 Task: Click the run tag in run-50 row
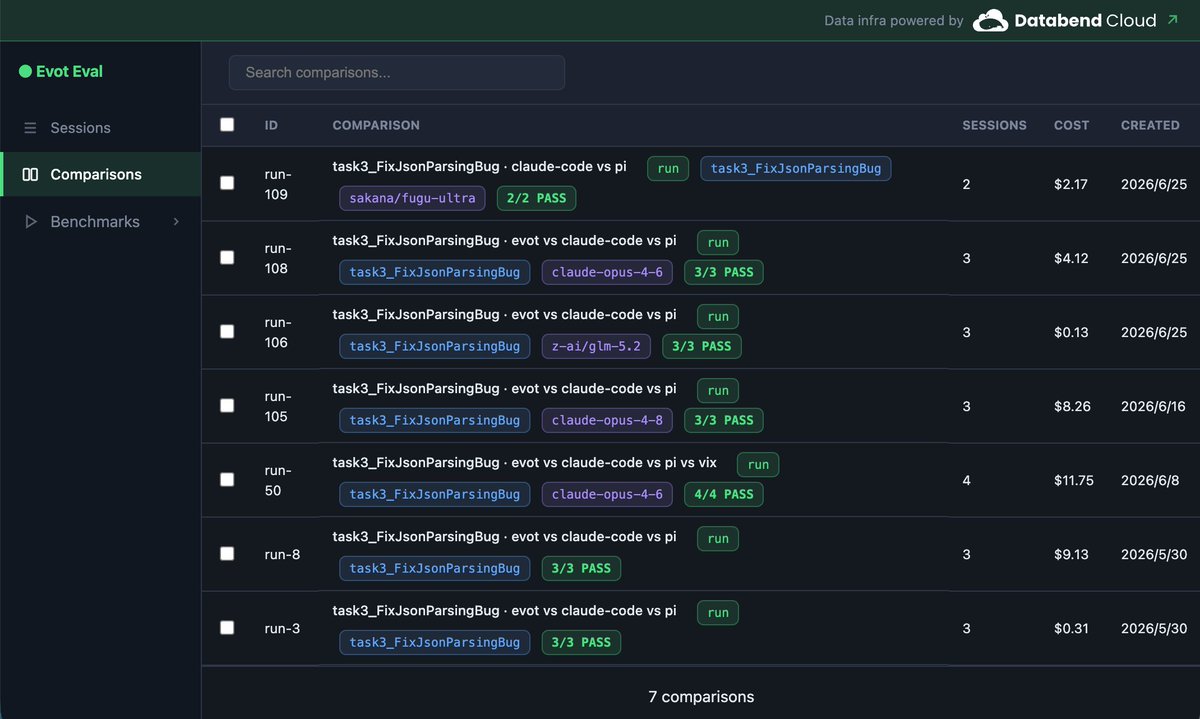click(x=758, y=464)
